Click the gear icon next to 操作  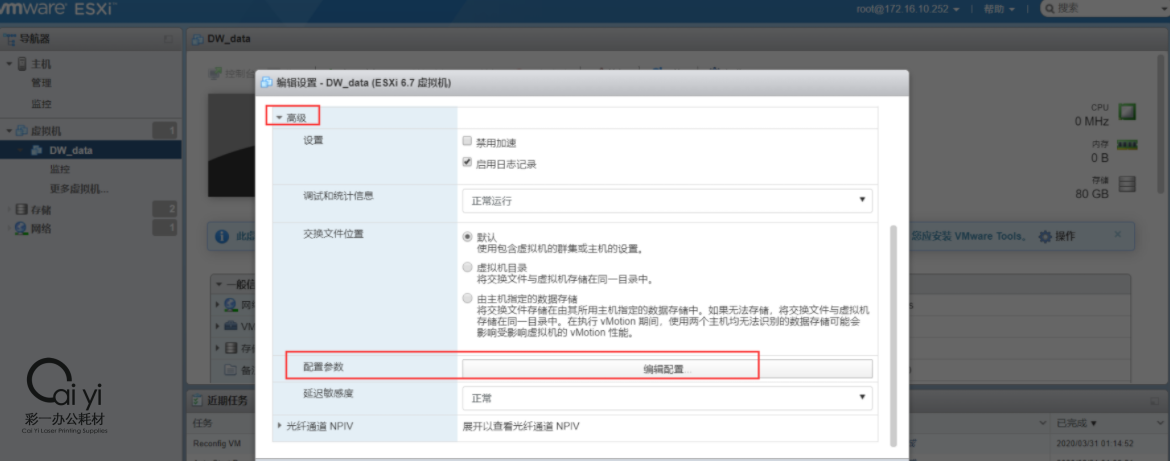point(1045,237)
